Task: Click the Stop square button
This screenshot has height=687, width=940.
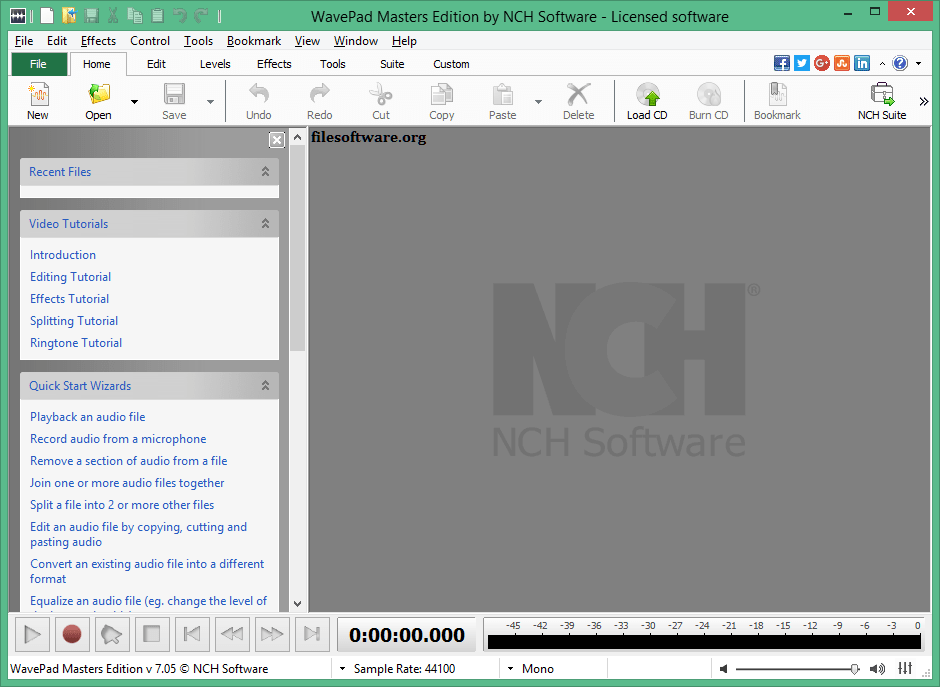Action: pos(152,634)
